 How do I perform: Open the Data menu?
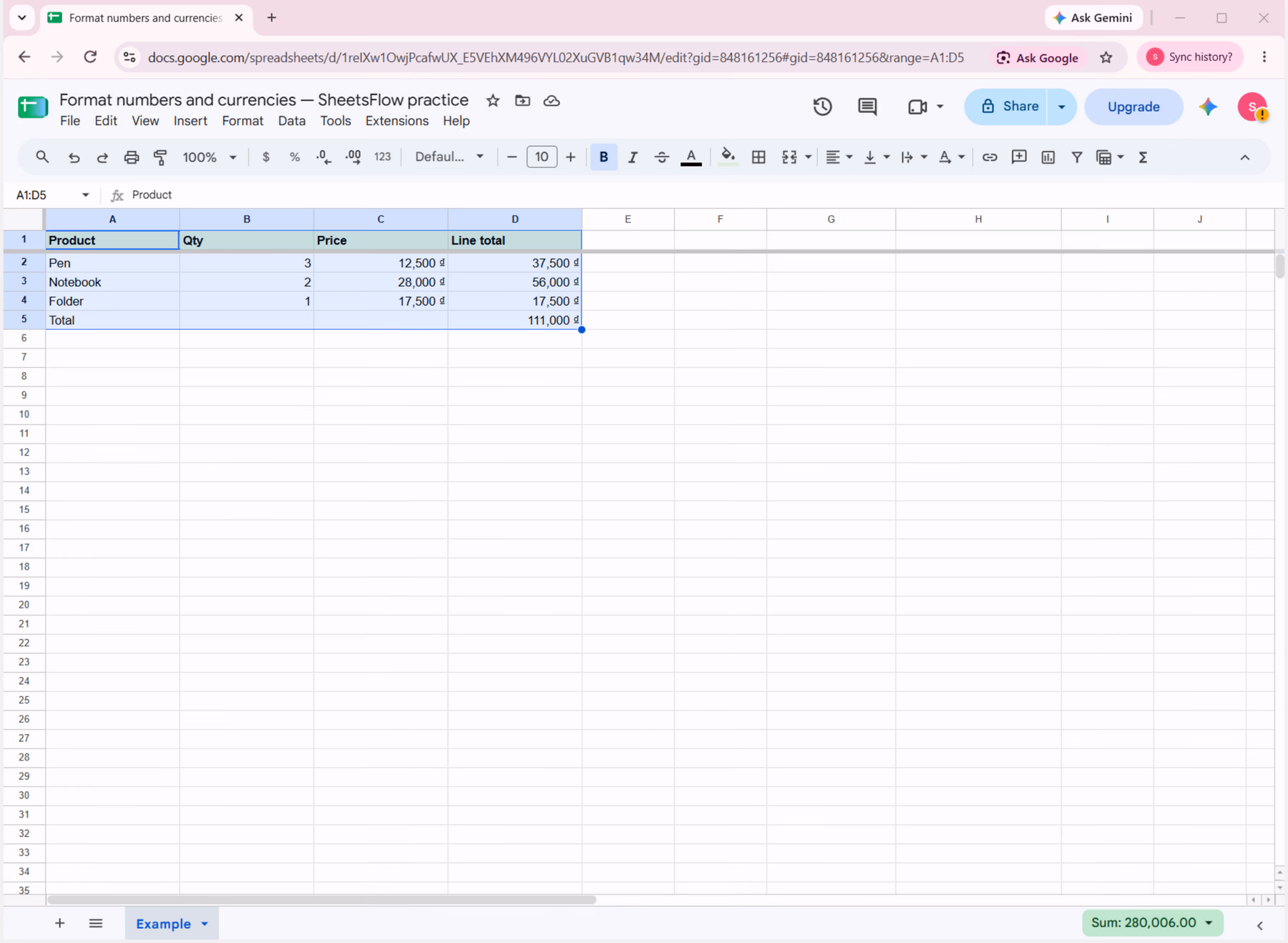(292, 121)
